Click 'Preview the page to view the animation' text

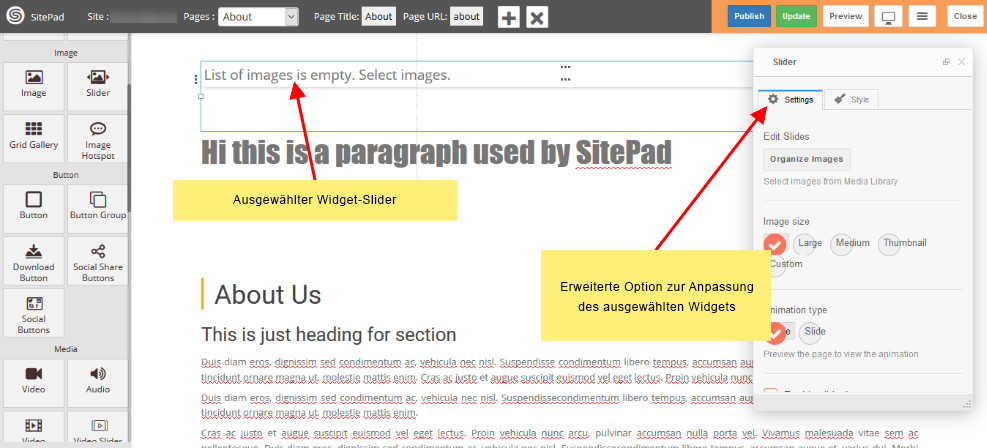coord(841,354)
